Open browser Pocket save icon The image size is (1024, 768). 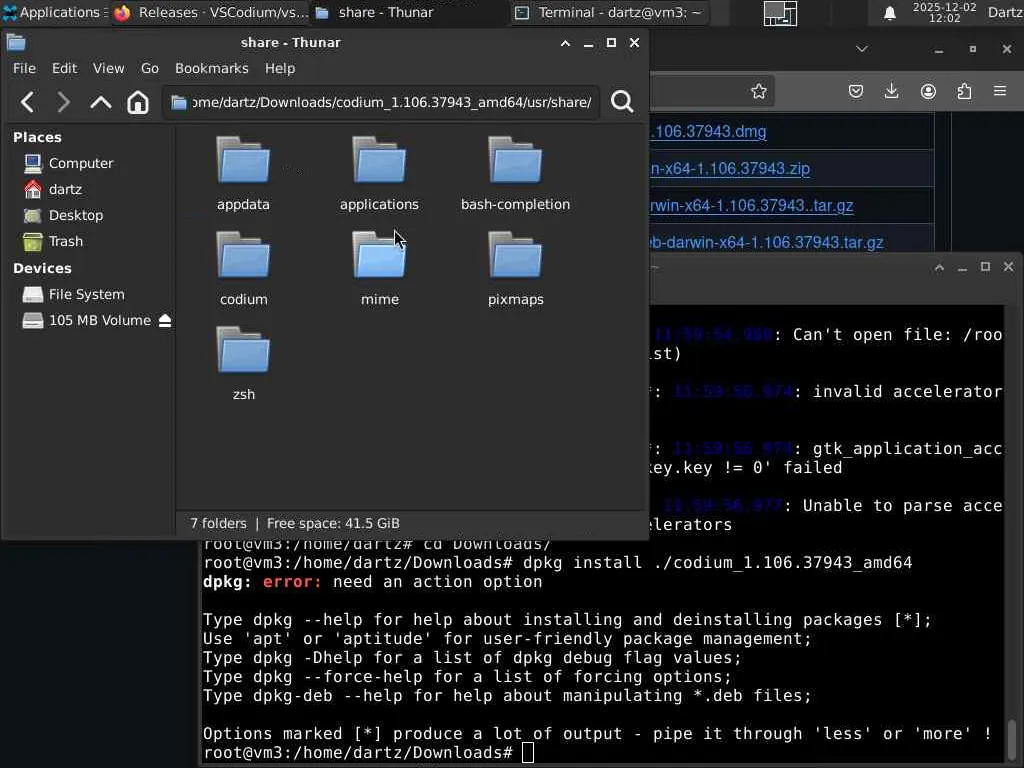[856, 91]
